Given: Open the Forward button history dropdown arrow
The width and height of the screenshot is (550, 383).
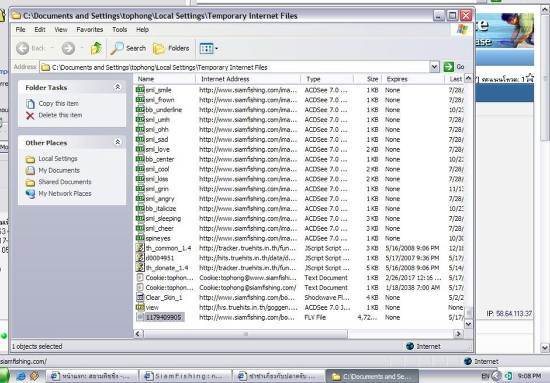Looking at the screenshot, I should (81, 48).
